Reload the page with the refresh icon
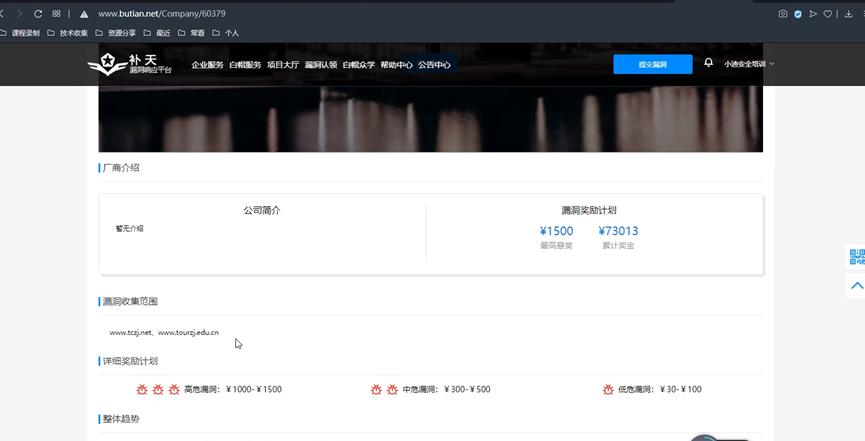This screenshot has width=865, height=441. [x=38, y=14]
